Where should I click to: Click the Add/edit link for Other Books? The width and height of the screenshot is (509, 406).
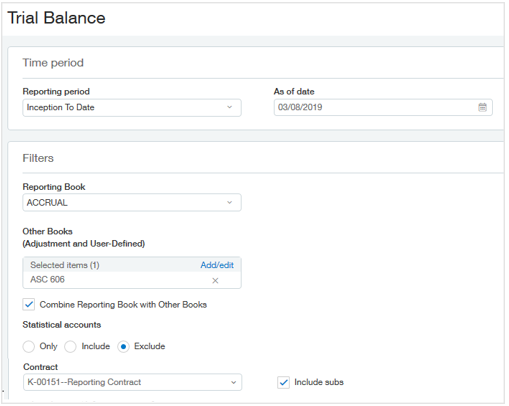click(x=217, y=265)
